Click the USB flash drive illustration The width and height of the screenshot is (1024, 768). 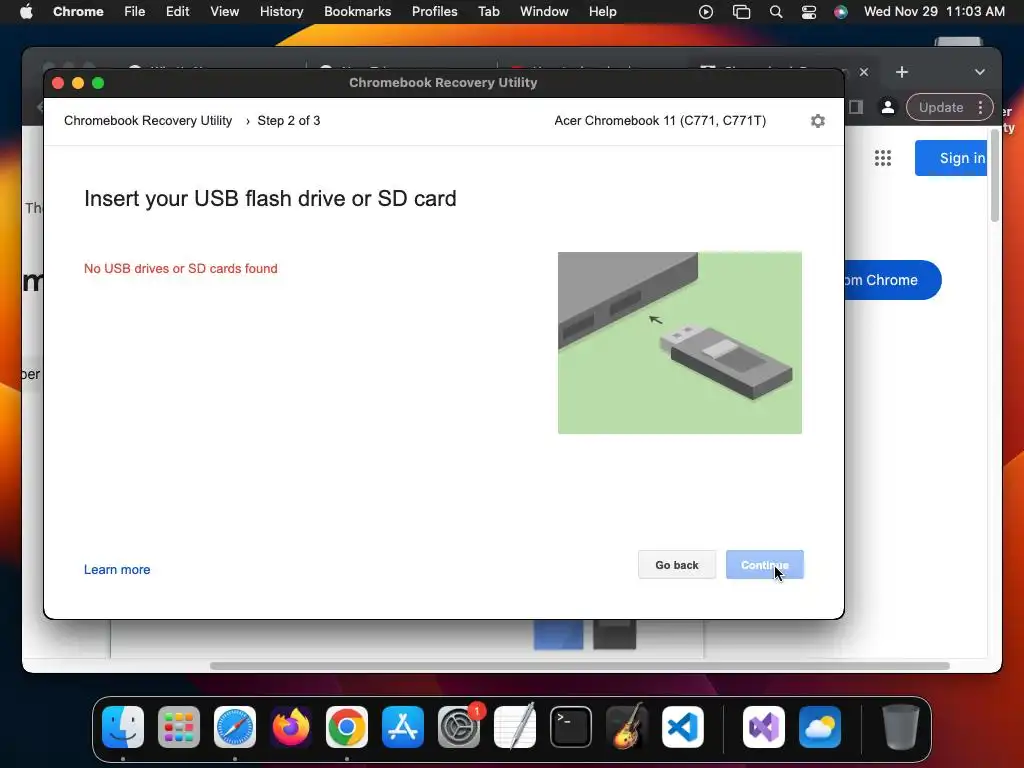pos(680,343)
